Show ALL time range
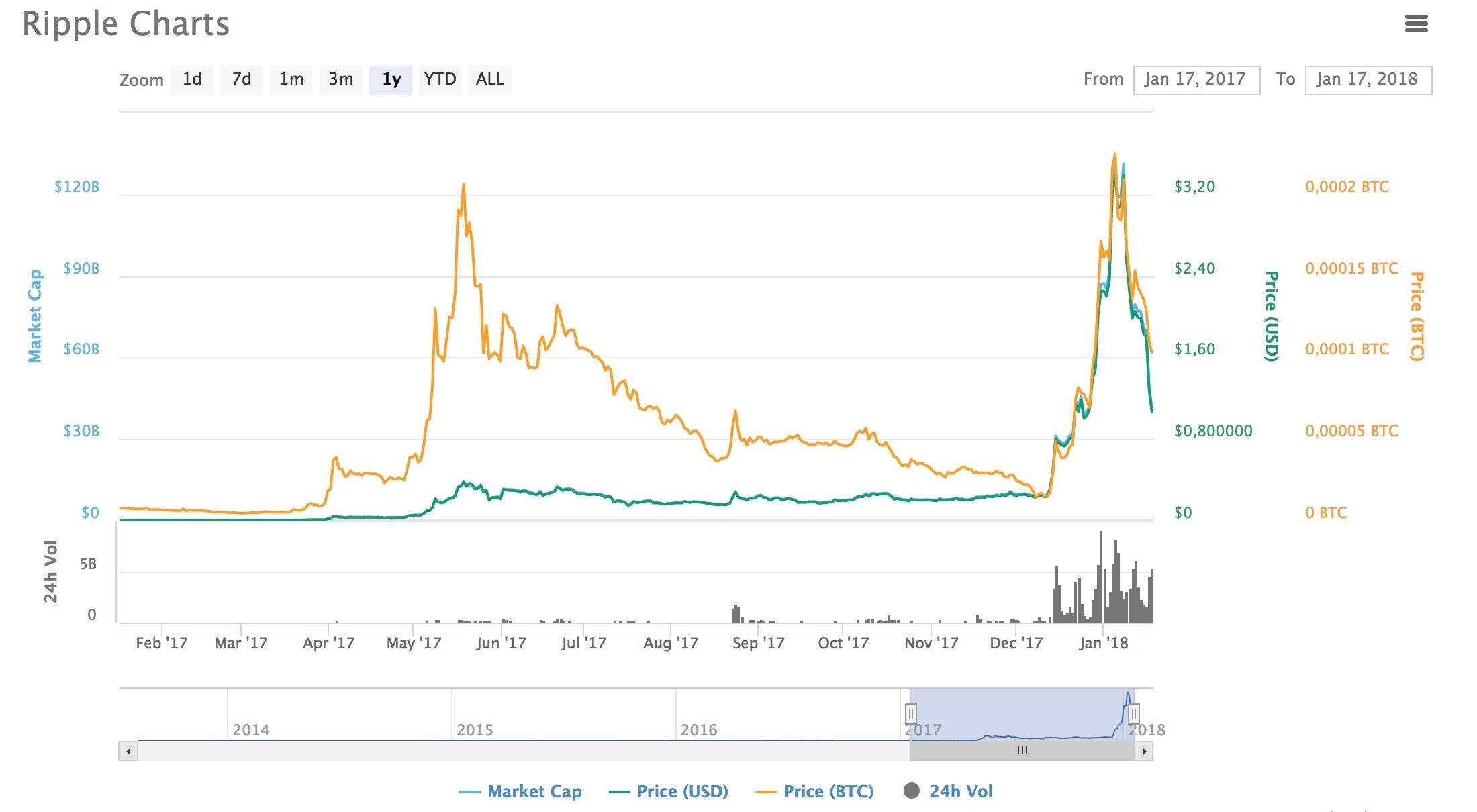The height and width of the screenshot is (812, 1477). click(x=490, y=80)
